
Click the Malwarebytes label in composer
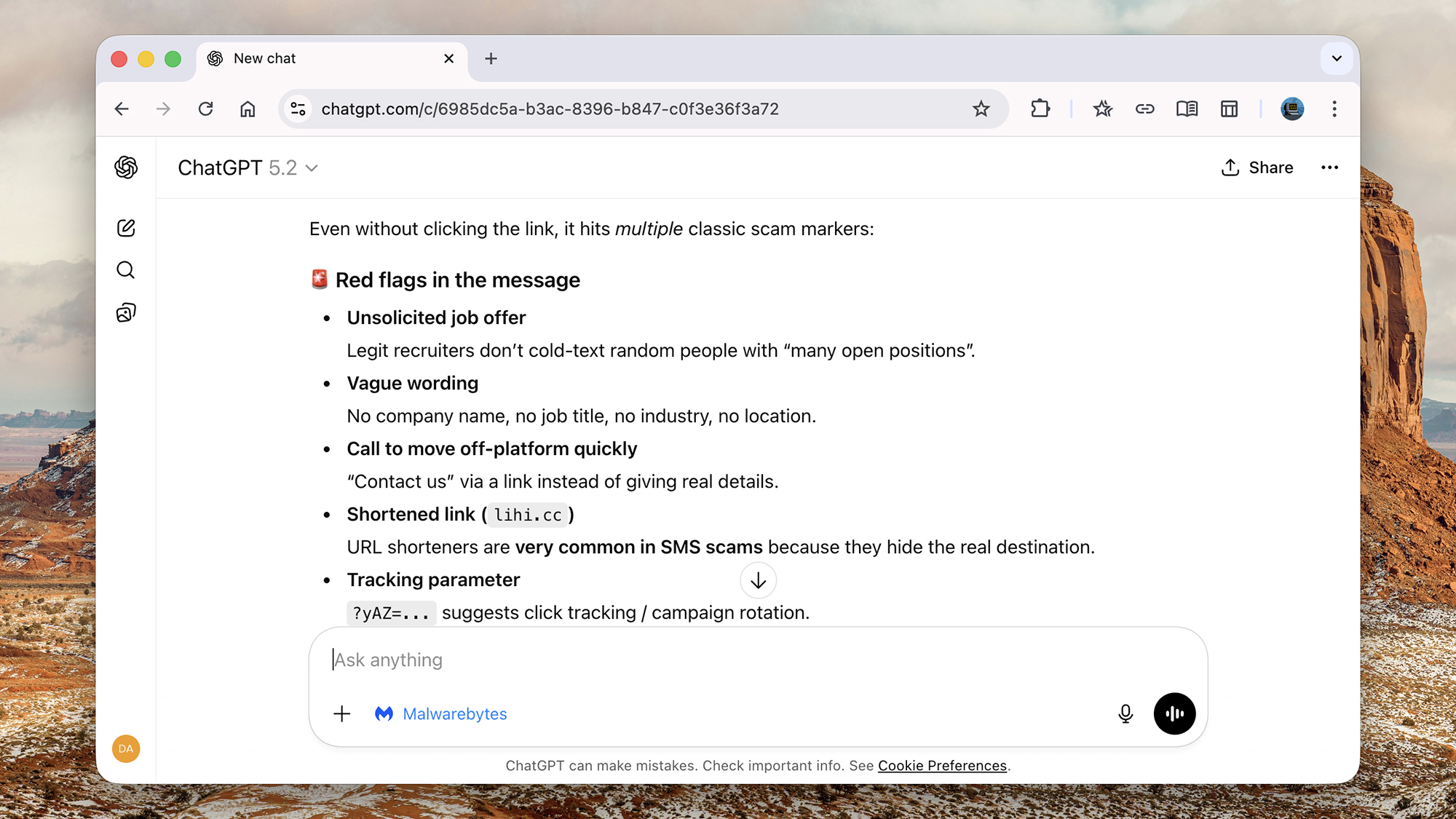455,713
